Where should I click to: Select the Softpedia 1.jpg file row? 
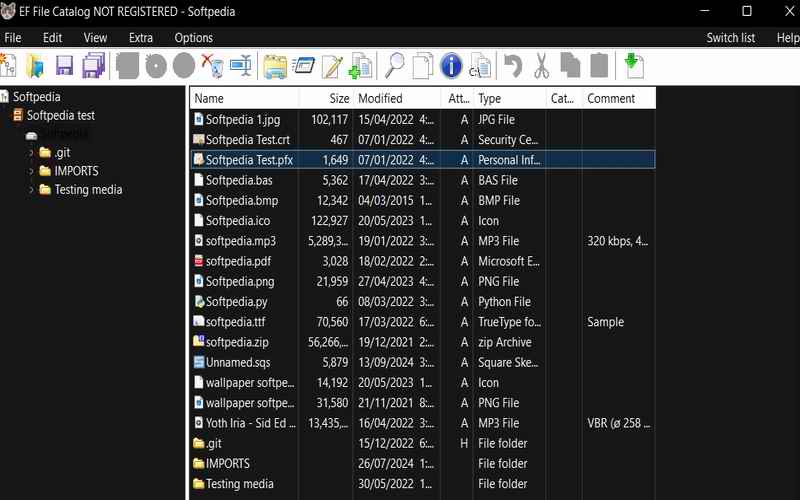coord(423,119)
